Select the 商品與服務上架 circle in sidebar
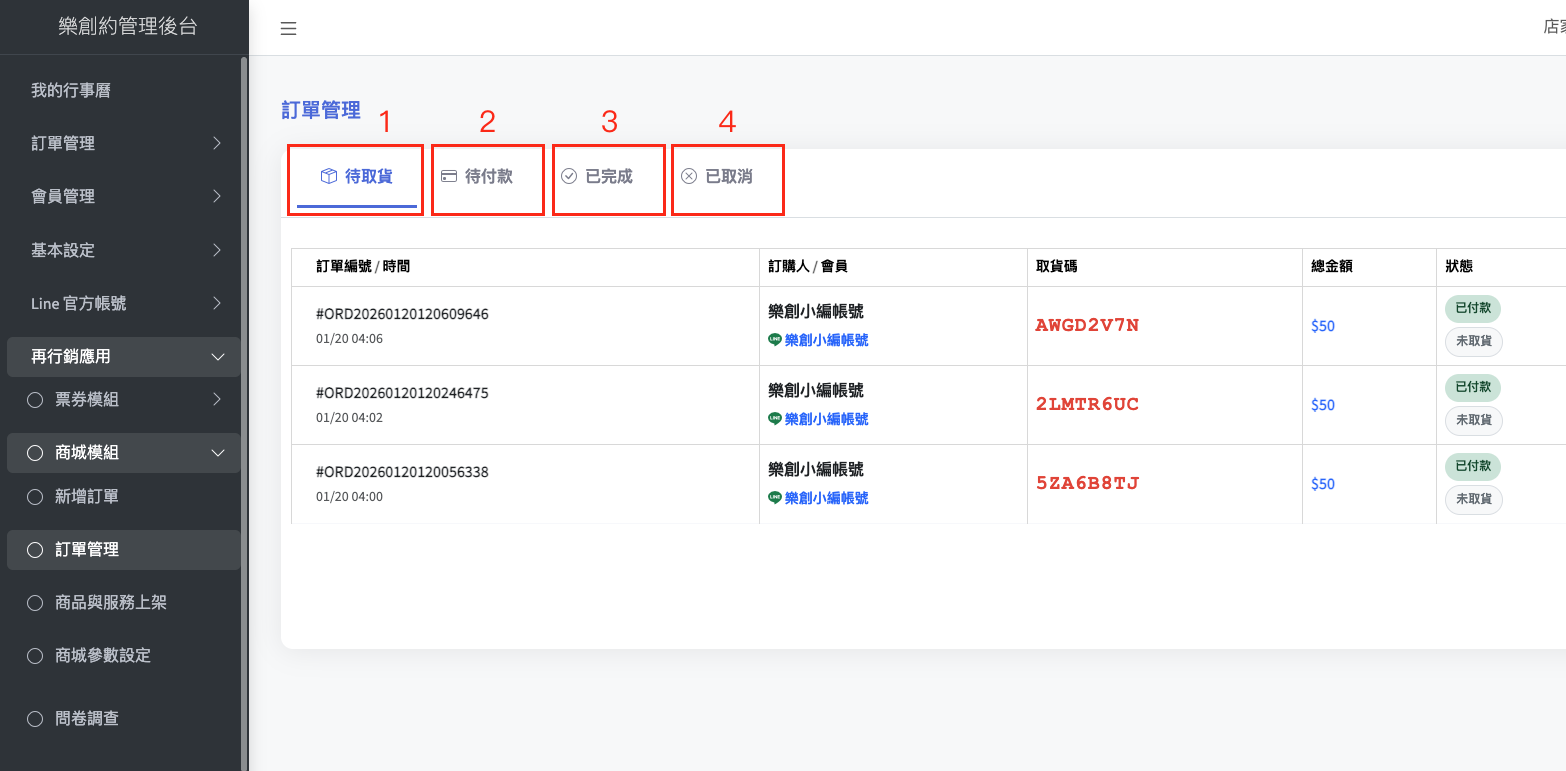This screenshot has width=1566, height=771. coord(35,603)
